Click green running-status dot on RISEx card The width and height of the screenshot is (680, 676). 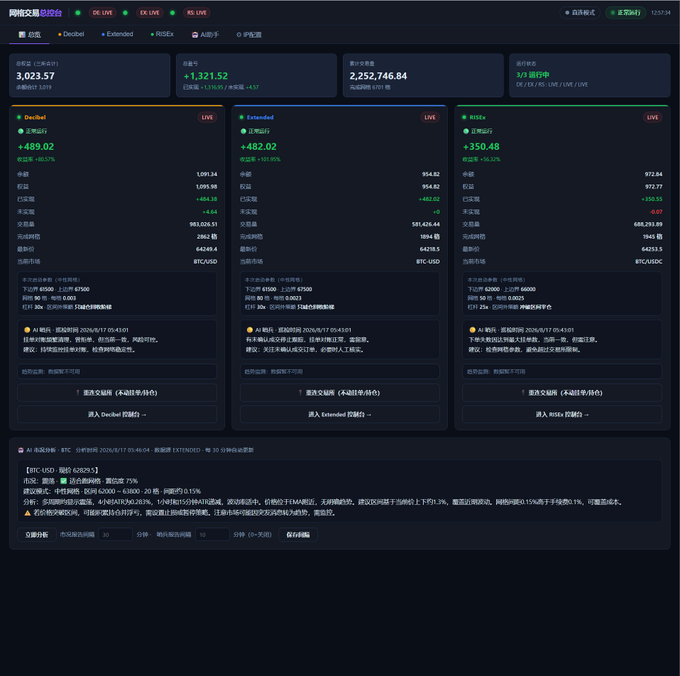pos(466,131)
